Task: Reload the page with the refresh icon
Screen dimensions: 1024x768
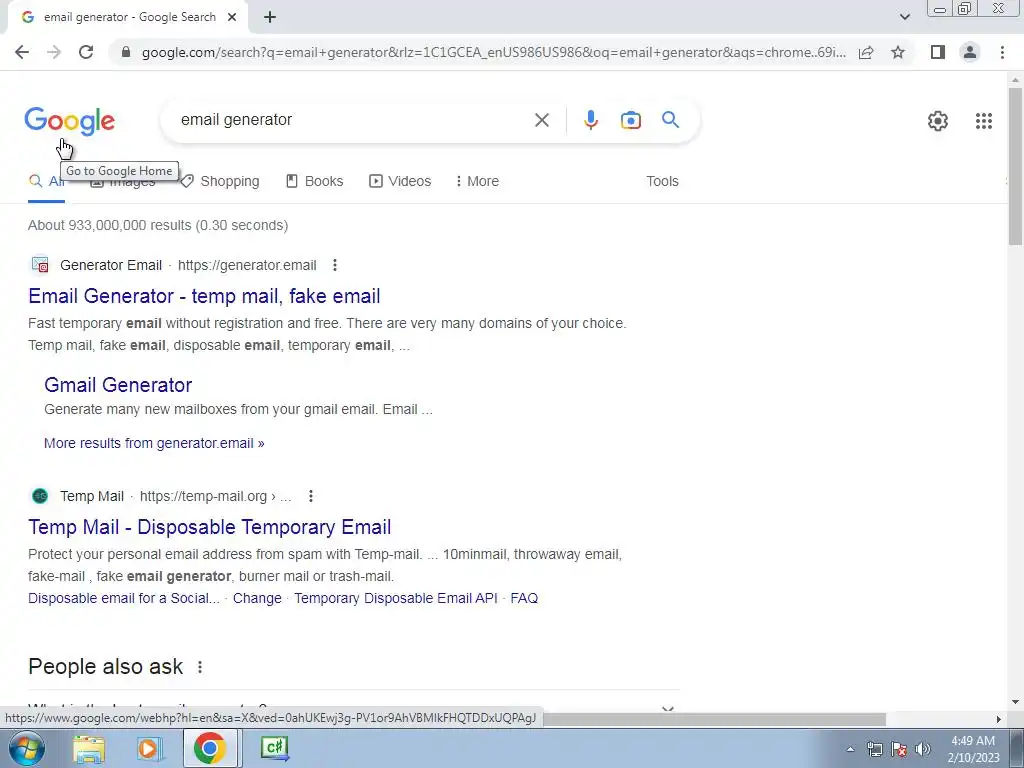Action: tap(86, 52)
